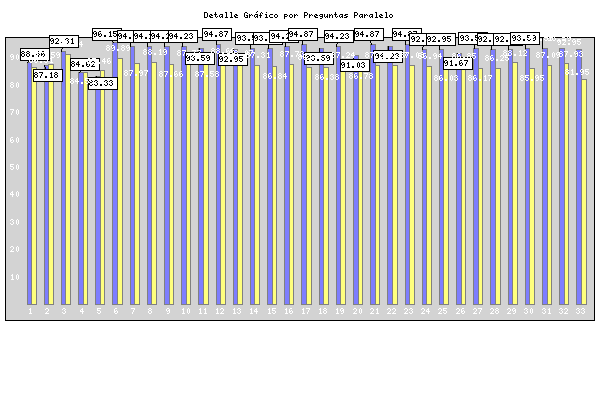Click y-axis tick label 80
This screenshot has height=400, width=600.
coord(15,85)
